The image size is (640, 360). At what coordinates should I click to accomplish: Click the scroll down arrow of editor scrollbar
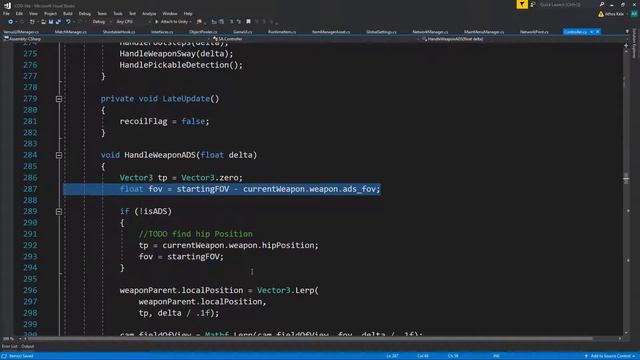click(626, 333)
